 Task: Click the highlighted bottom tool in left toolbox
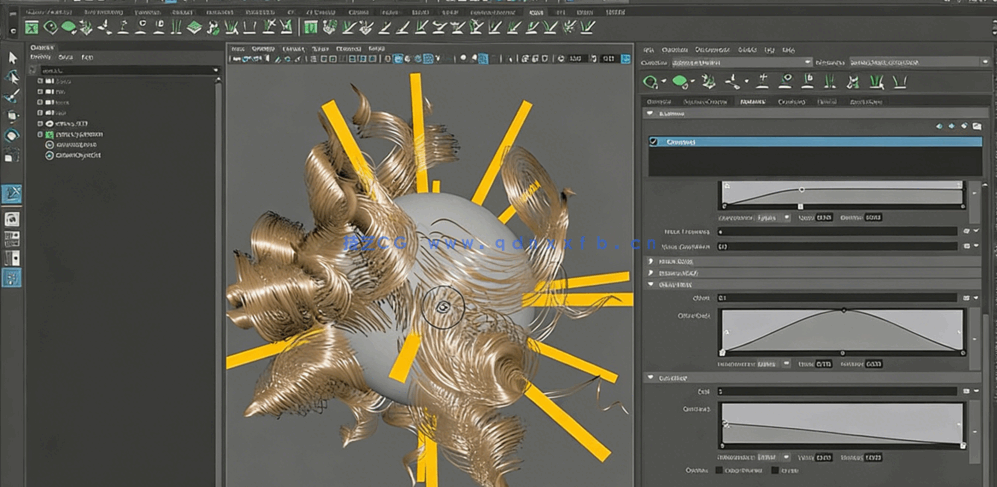click(x=12, y=278)
